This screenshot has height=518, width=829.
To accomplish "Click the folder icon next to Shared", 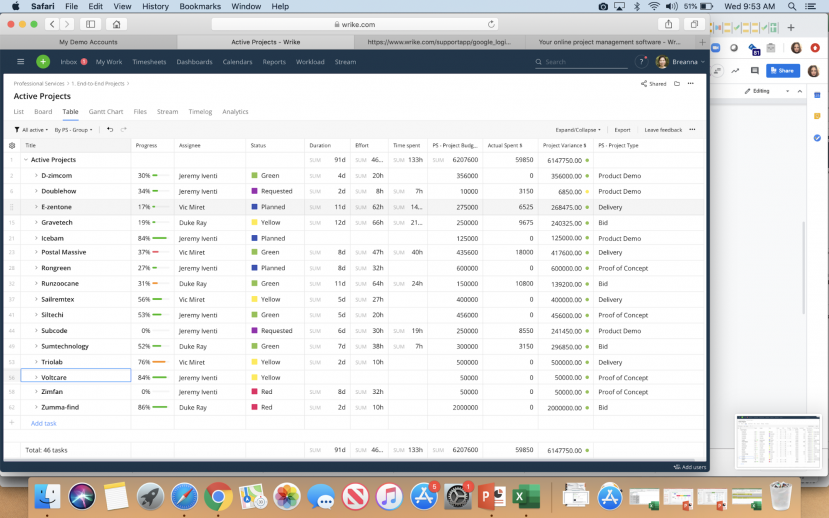I will pos(677,84).
